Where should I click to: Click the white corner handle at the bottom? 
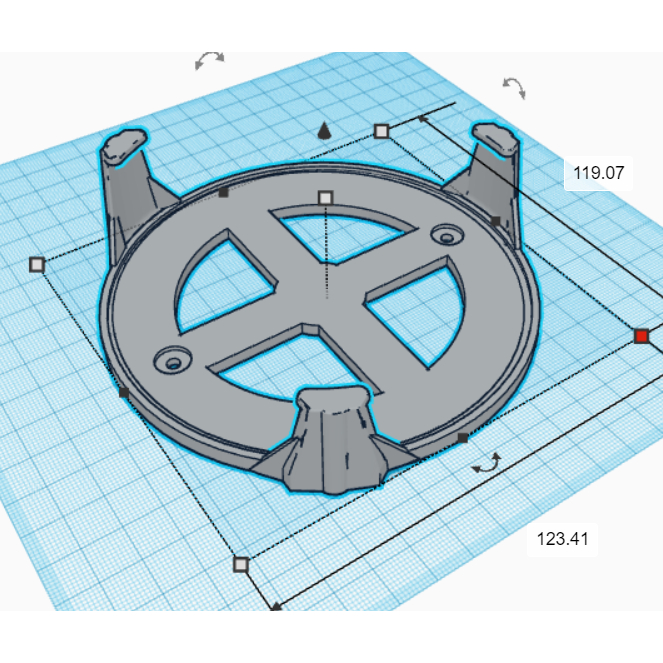240,564
